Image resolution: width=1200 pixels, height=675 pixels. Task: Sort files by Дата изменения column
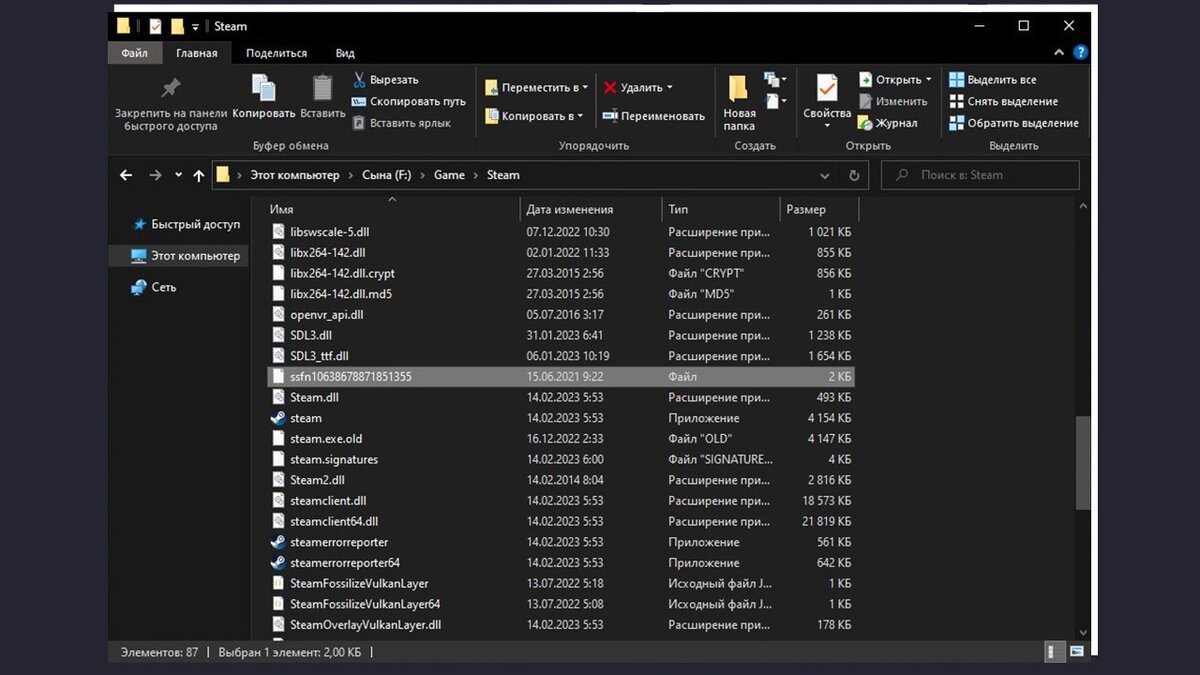coord(591,210)
